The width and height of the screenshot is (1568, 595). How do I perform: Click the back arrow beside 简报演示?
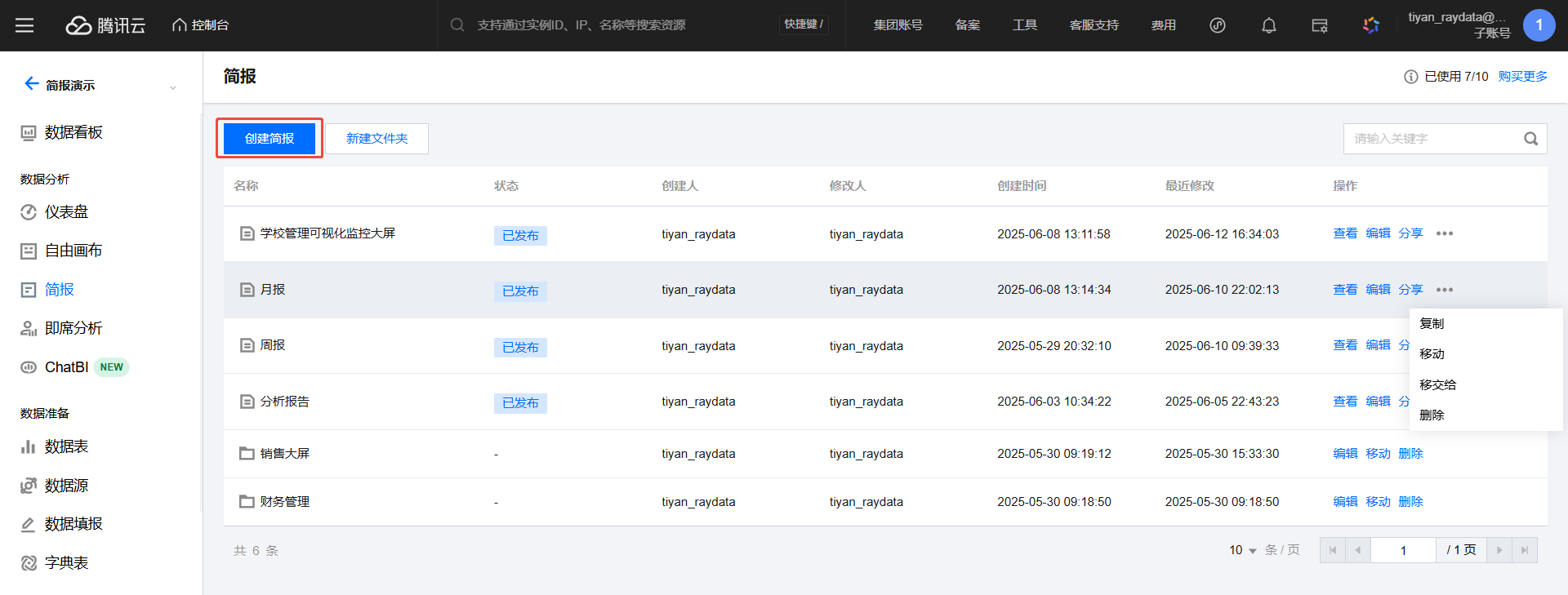point(31,84)
